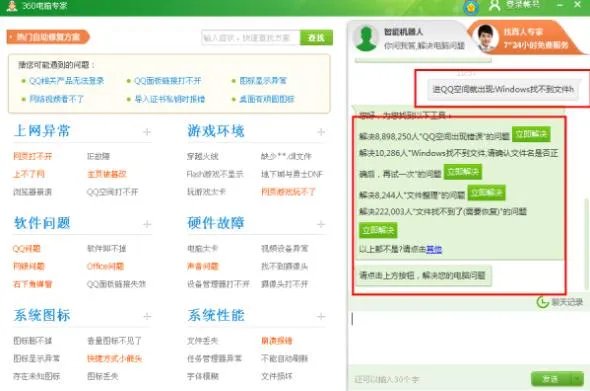The height and width of the screenshot is (391, 590).
Task: Select 主页被篡改 issue
Action: click(106, 174)
